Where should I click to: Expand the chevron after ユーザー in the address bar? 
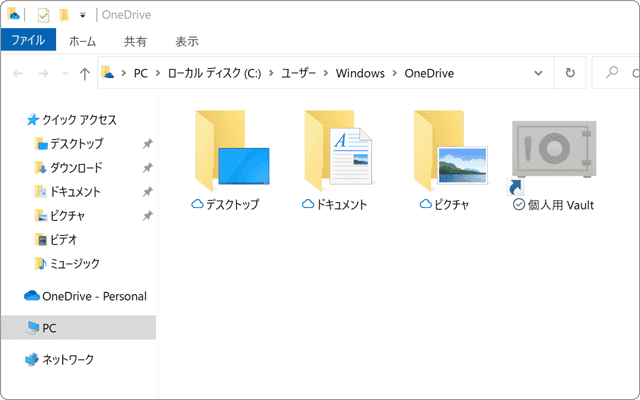click(x=326, y=73)
